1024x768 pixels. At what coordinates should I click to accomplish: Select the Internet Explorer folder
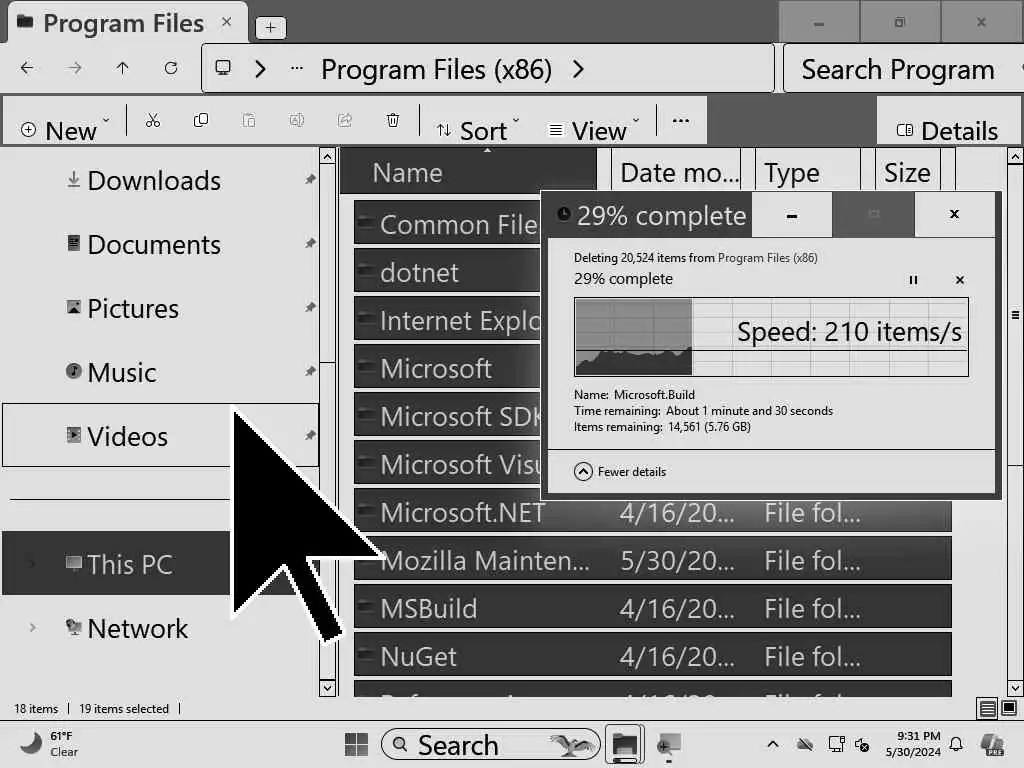coord(448,320)
